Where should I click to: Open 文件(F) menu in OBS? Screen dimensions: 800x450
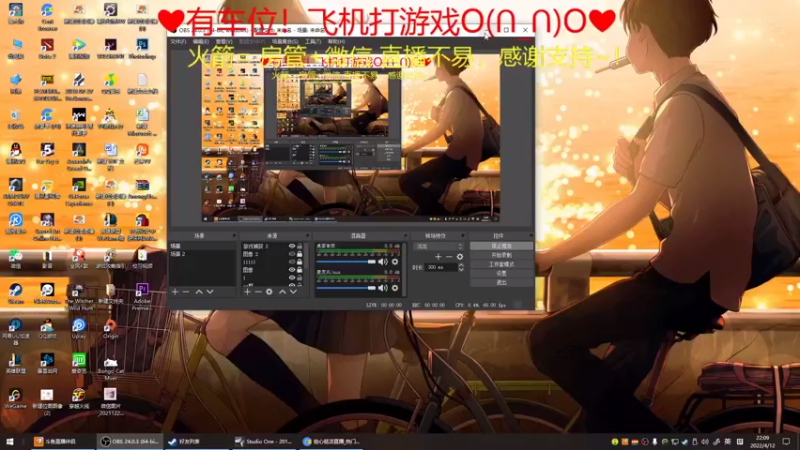178,41
